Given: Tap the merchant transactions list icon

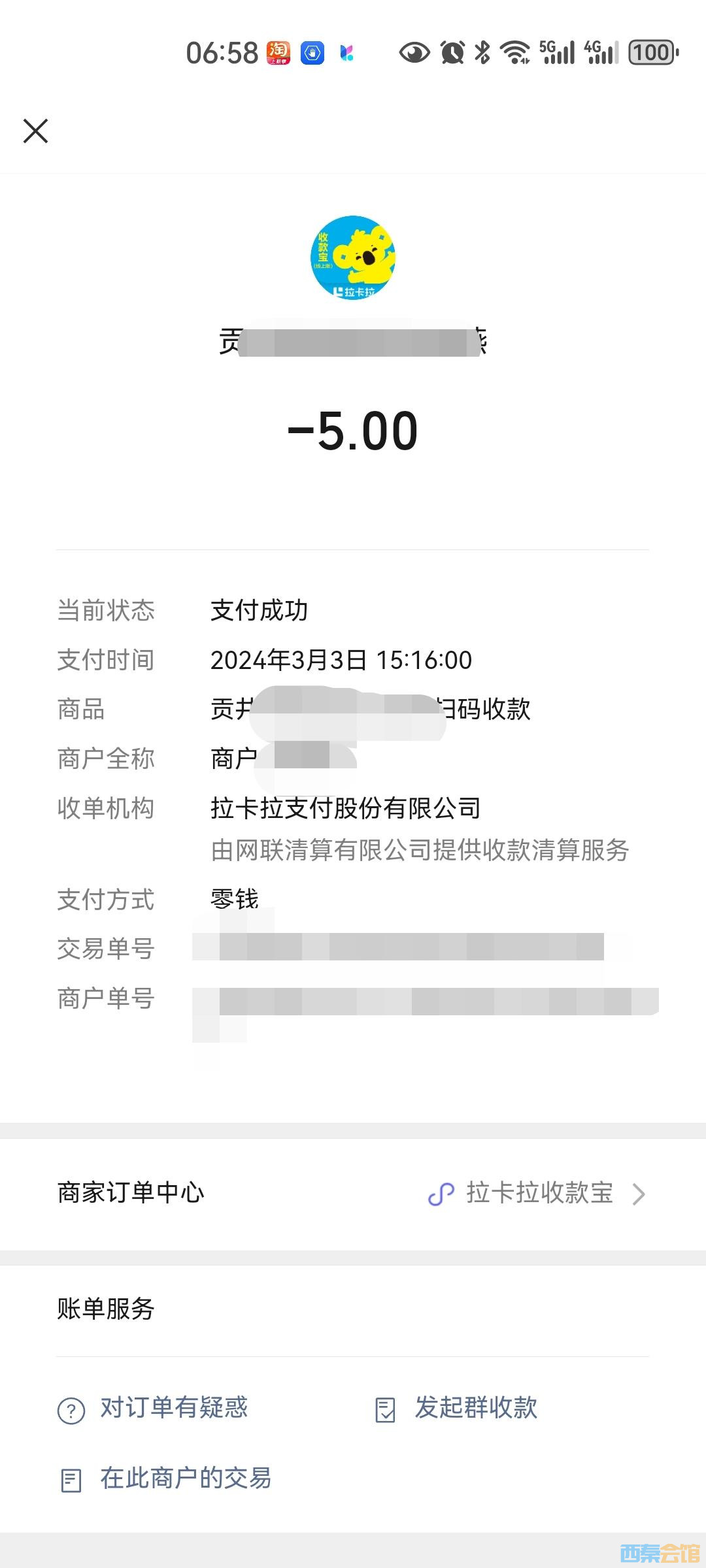Looking at the screenshot, I should point(71,1480).
